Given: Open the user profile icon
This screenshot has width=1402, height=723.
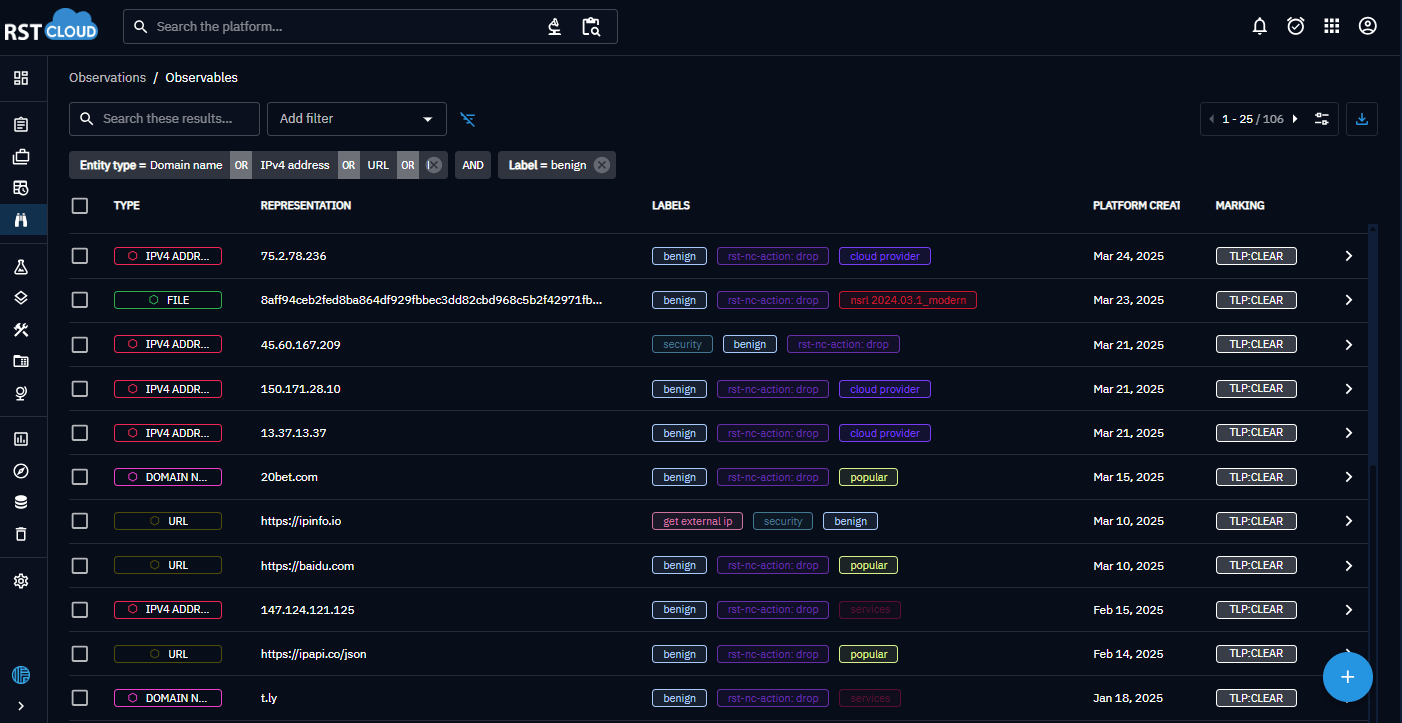Looking at the screenshot, I should tap(1368, 27).
